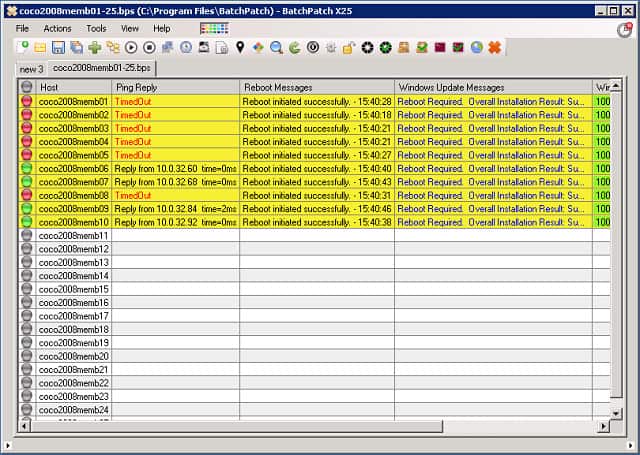Open the Tools menu

click(x=96, y=29)
